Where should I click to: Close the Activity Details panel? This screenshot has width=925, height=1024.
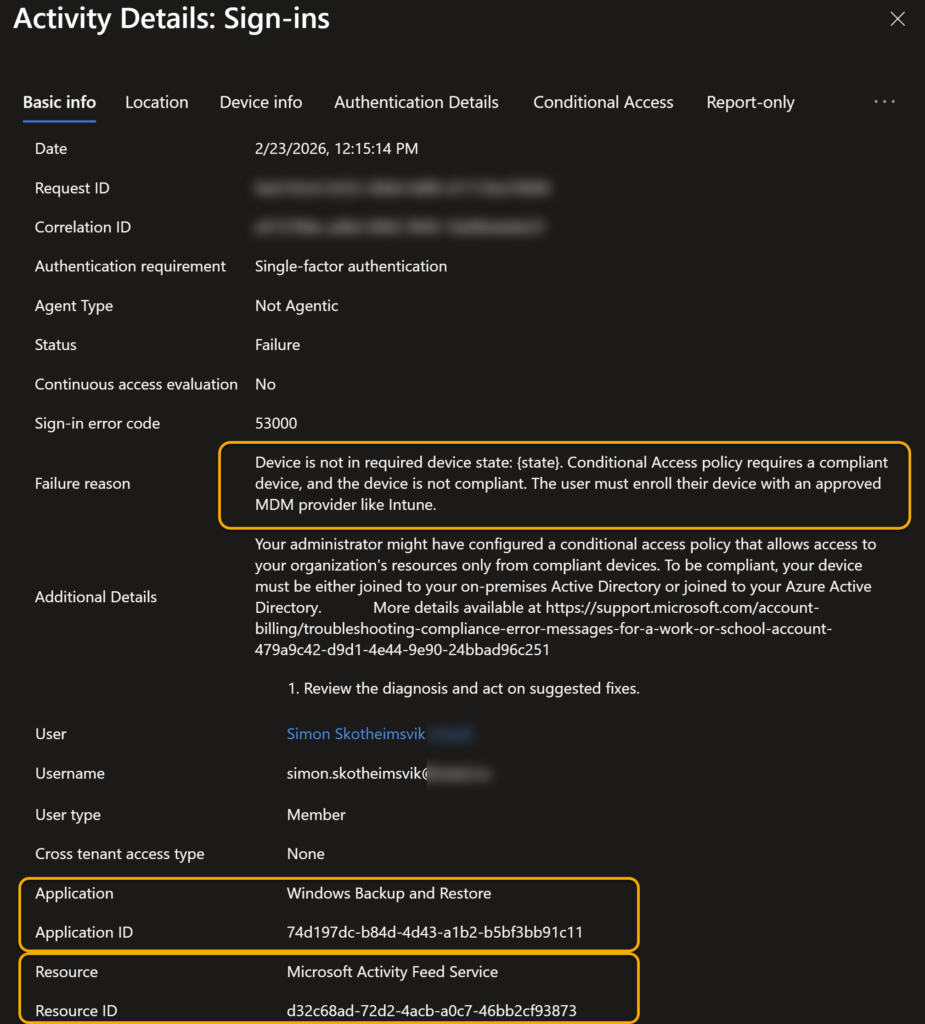(897, 19)
